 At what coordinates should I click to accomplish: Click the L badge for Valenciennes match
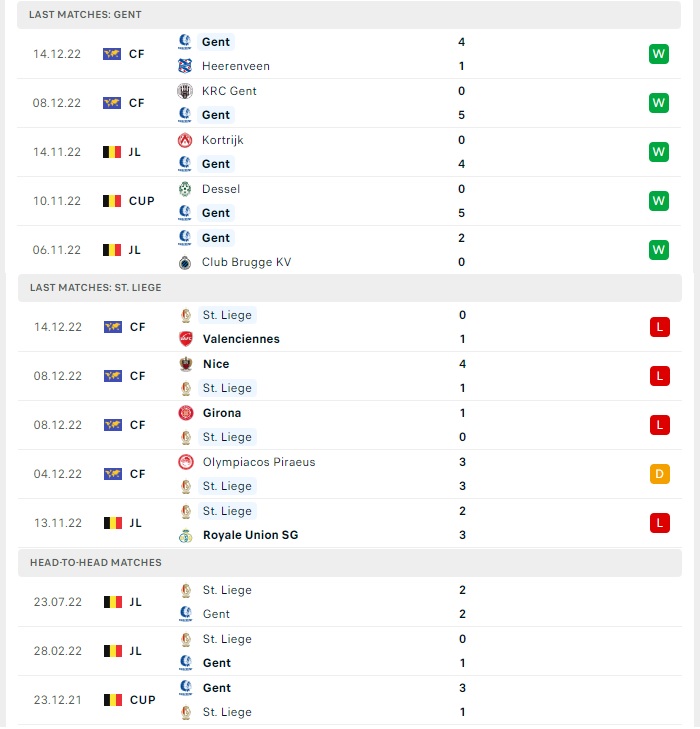point(660,327)
